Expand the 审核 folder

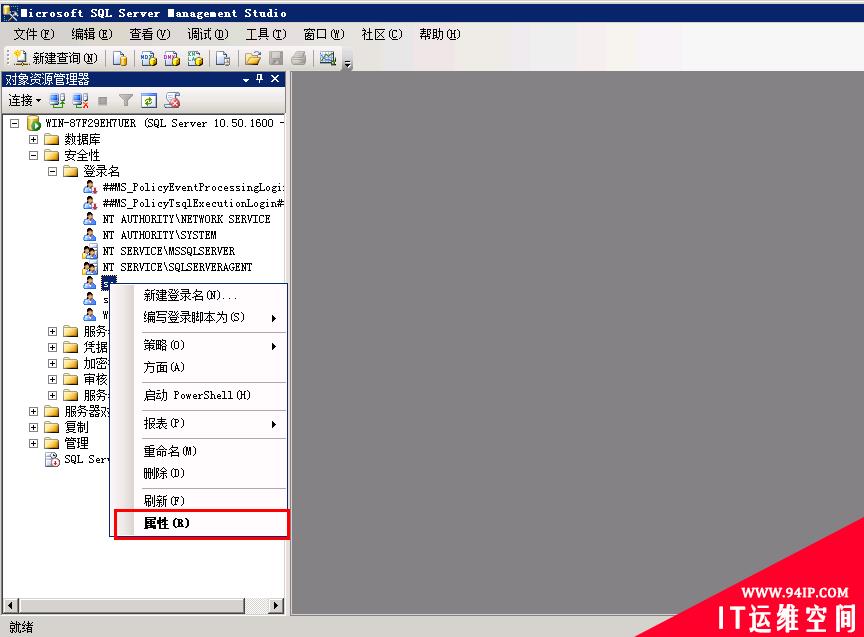click(x=52, y=379)
